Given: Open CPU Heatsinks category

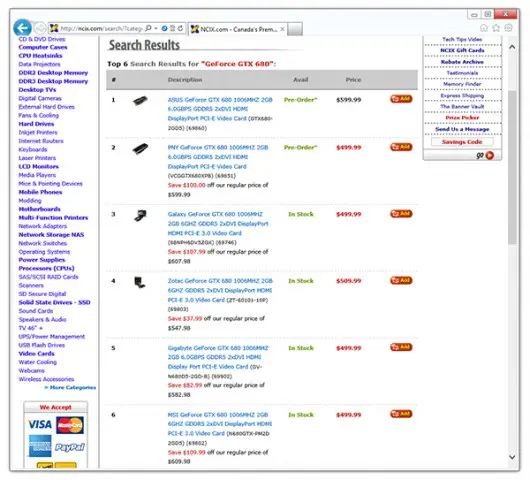Looking at the screenshot, I should point(40,56).
